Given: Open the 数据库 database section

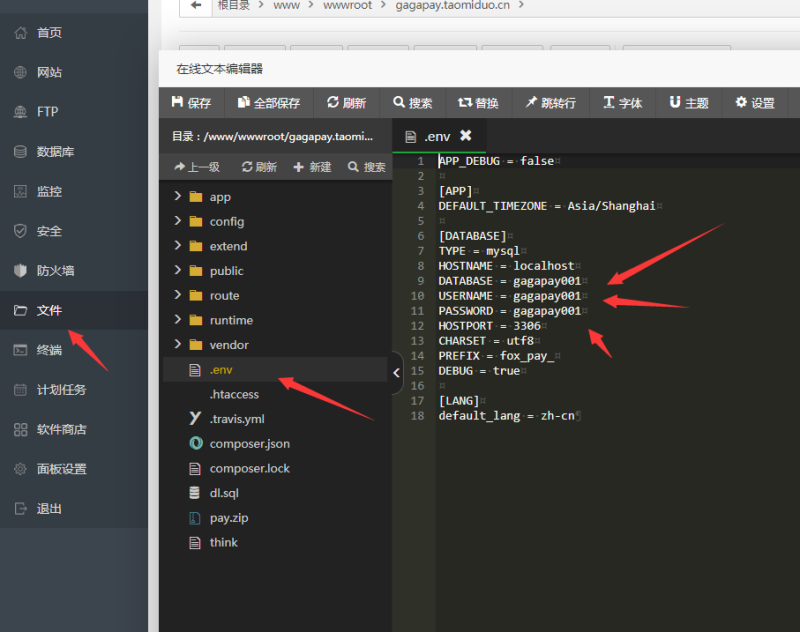Looking at the screenshot, I should pyautogui.click(x=55, y=151).
